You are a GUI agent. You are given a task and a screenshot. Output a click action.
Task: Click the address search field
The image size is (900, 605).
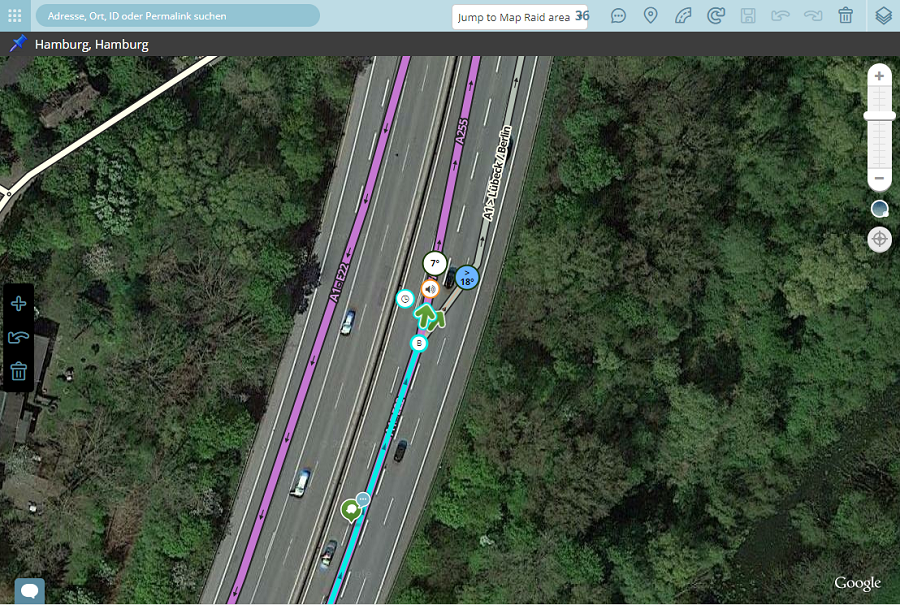click(177, 16)
